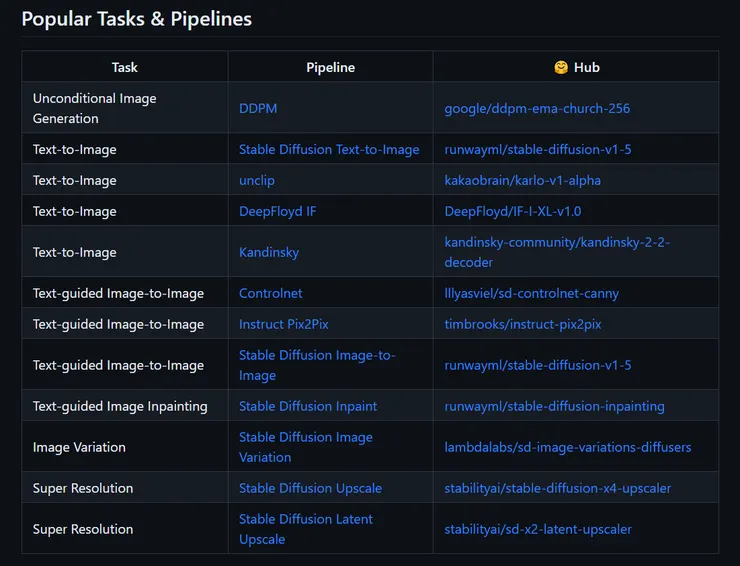Open google/ddpm-ema-church-256 on the Hub

point(537,108)
